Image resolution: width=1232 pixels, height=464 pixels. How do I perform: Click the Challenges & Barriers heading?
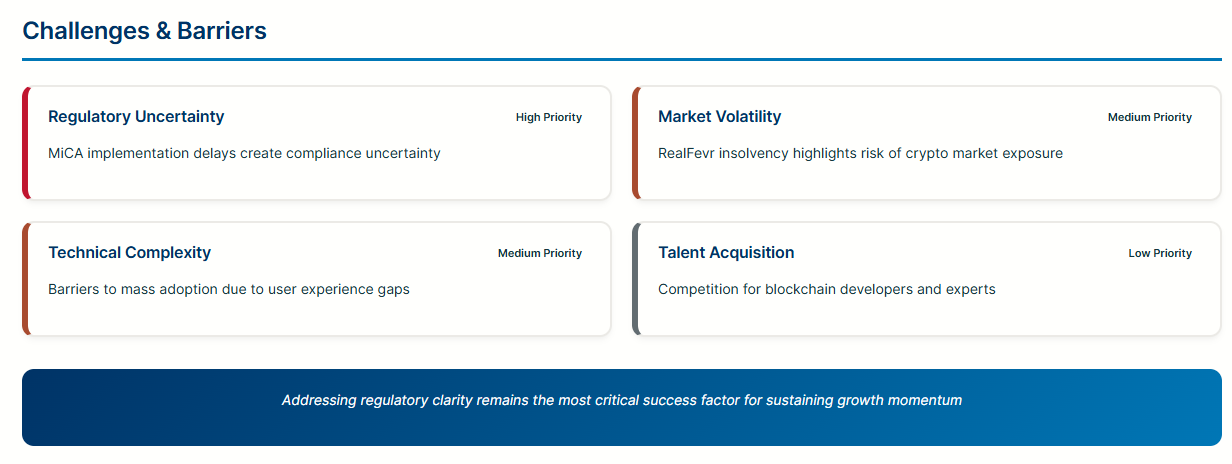[144, 31]
